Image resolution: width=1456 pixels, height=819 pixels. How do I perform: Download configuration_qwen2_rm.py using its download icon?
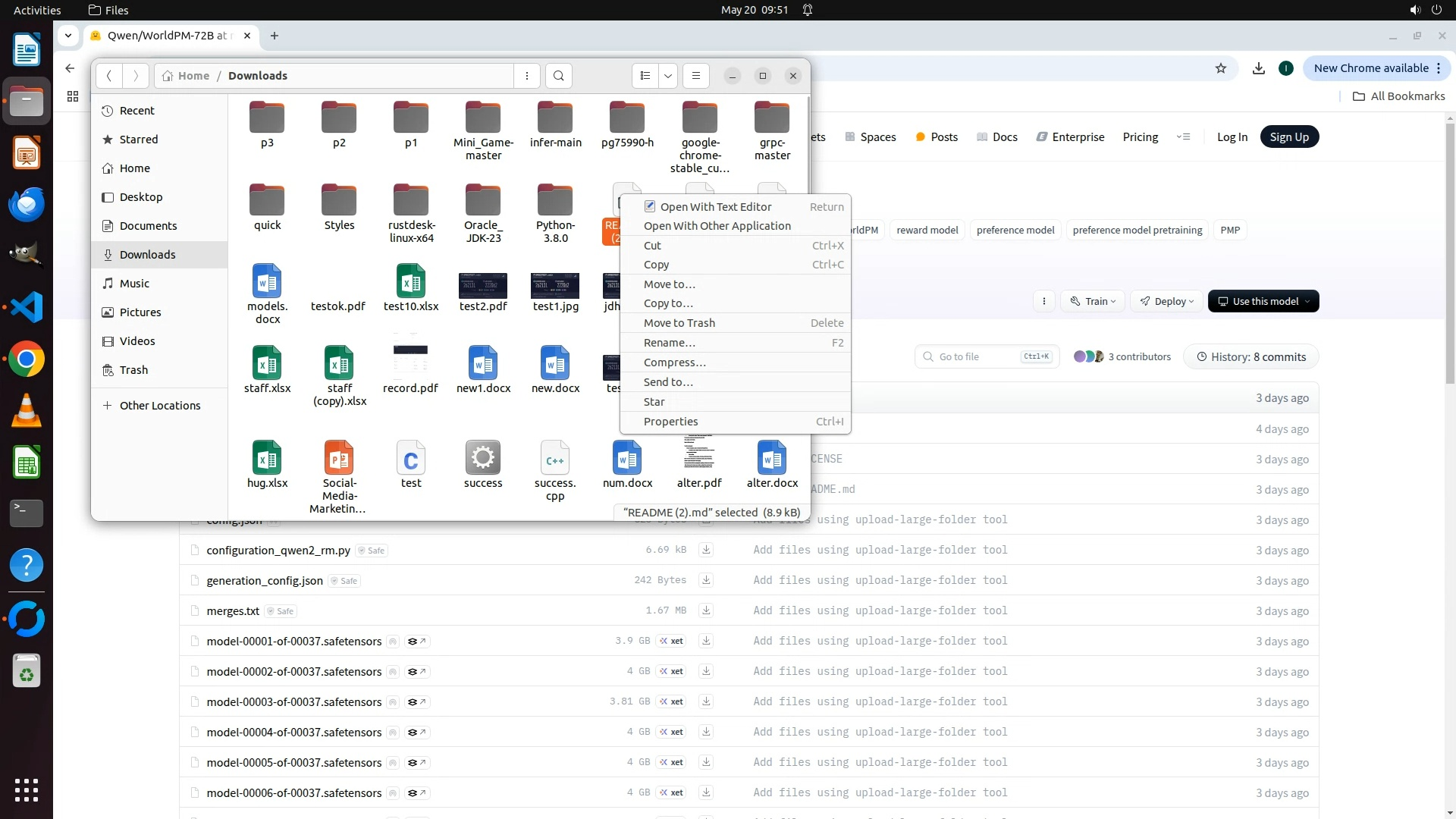point(706,550)
